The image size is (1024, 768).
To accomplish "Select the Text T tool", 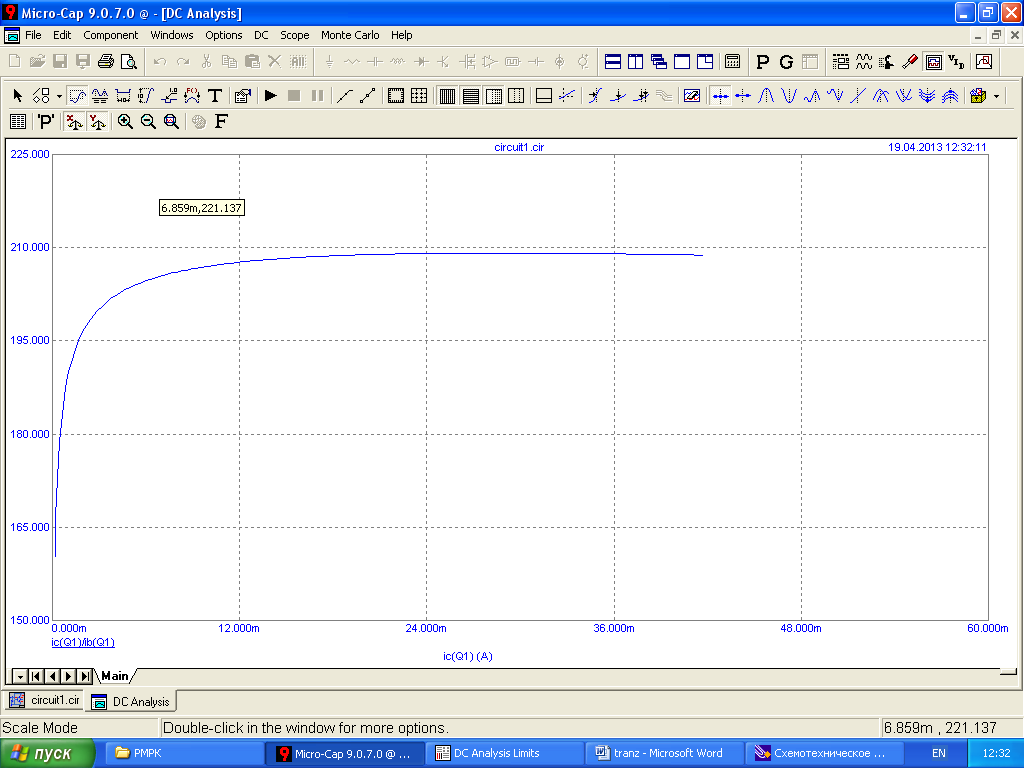I will pyautogui.click(x=215, y=96).
